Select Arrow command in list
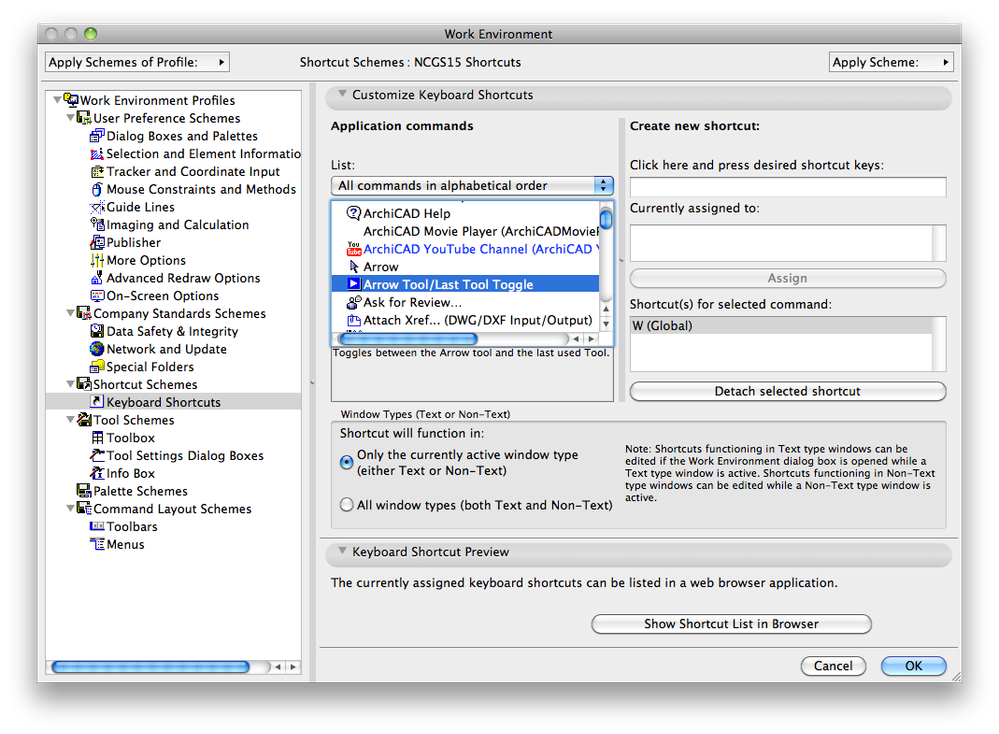 tap(465, 266)
